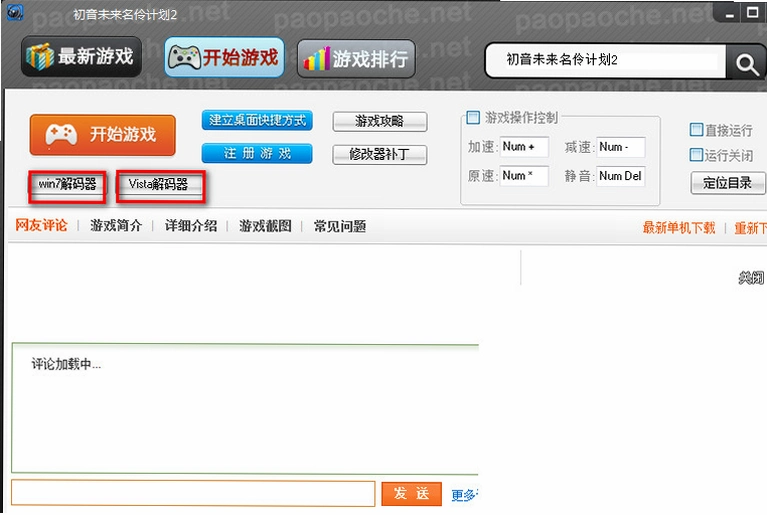
Task: Open the 更多 comments link
Action: point(464,495)
